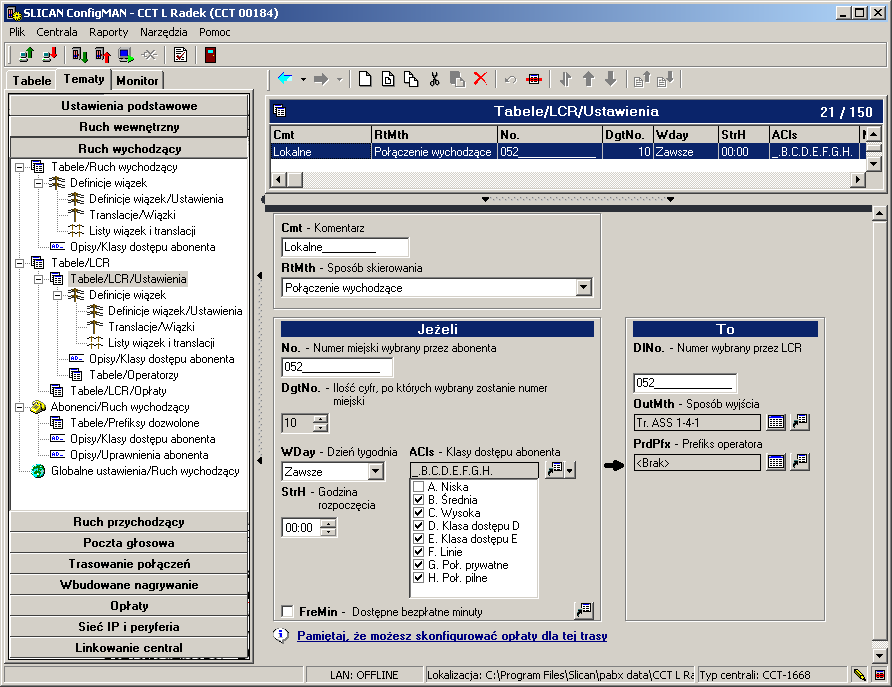Open the Sieć IP i peryferia section
This screenshot has width=892, height=687.
click(129, 627)
